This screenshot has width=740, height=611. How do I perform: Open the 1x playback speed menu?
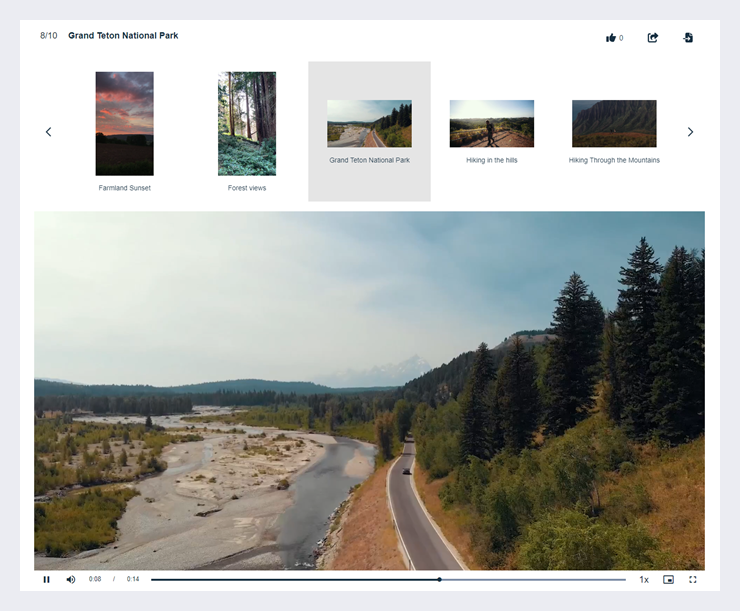click(644, 579)
